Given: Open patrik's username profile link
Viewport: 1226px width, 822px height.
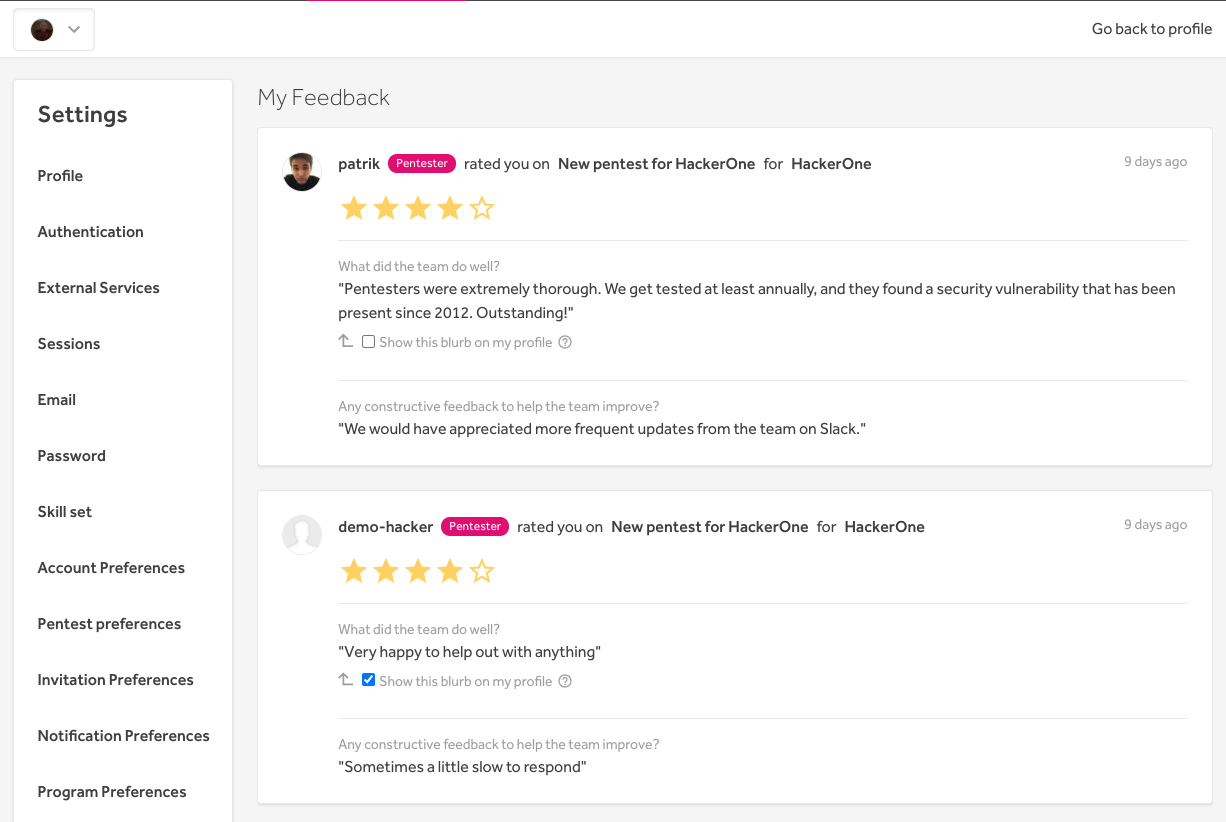Looking at the screenshot, I should coord(359,164).
